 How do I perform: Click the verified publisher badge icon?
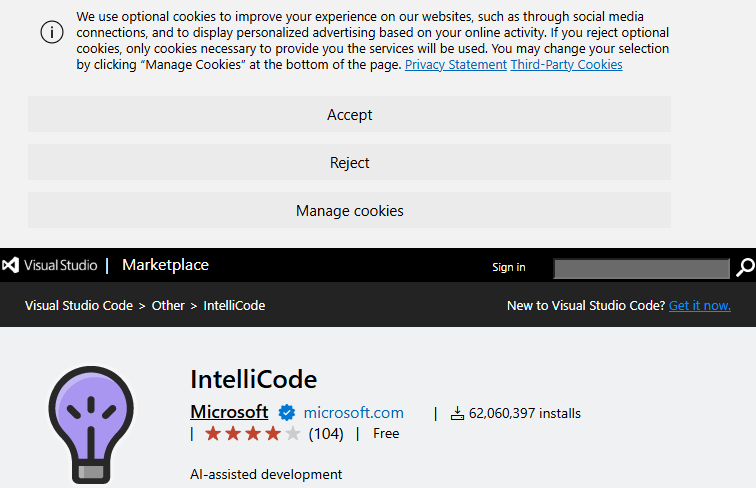pos(287,413)
